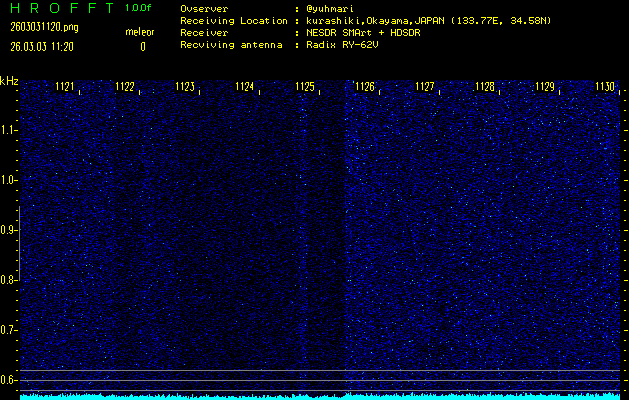
Task: Click the 1.0 kHz axis label
Action: [x=7, y=180]
